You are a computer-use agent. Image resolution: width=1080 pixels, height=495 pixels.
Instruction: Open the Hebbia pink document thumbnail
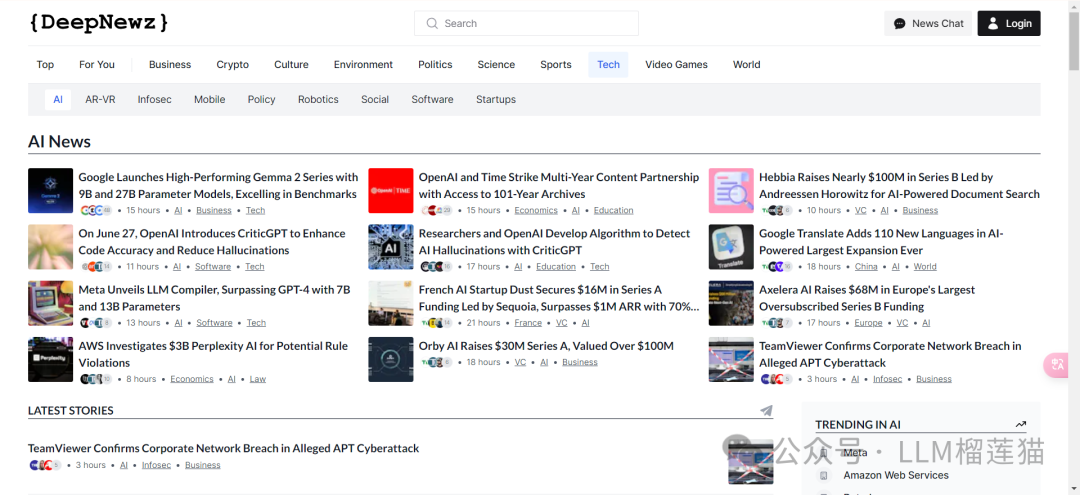click(731, 191)
